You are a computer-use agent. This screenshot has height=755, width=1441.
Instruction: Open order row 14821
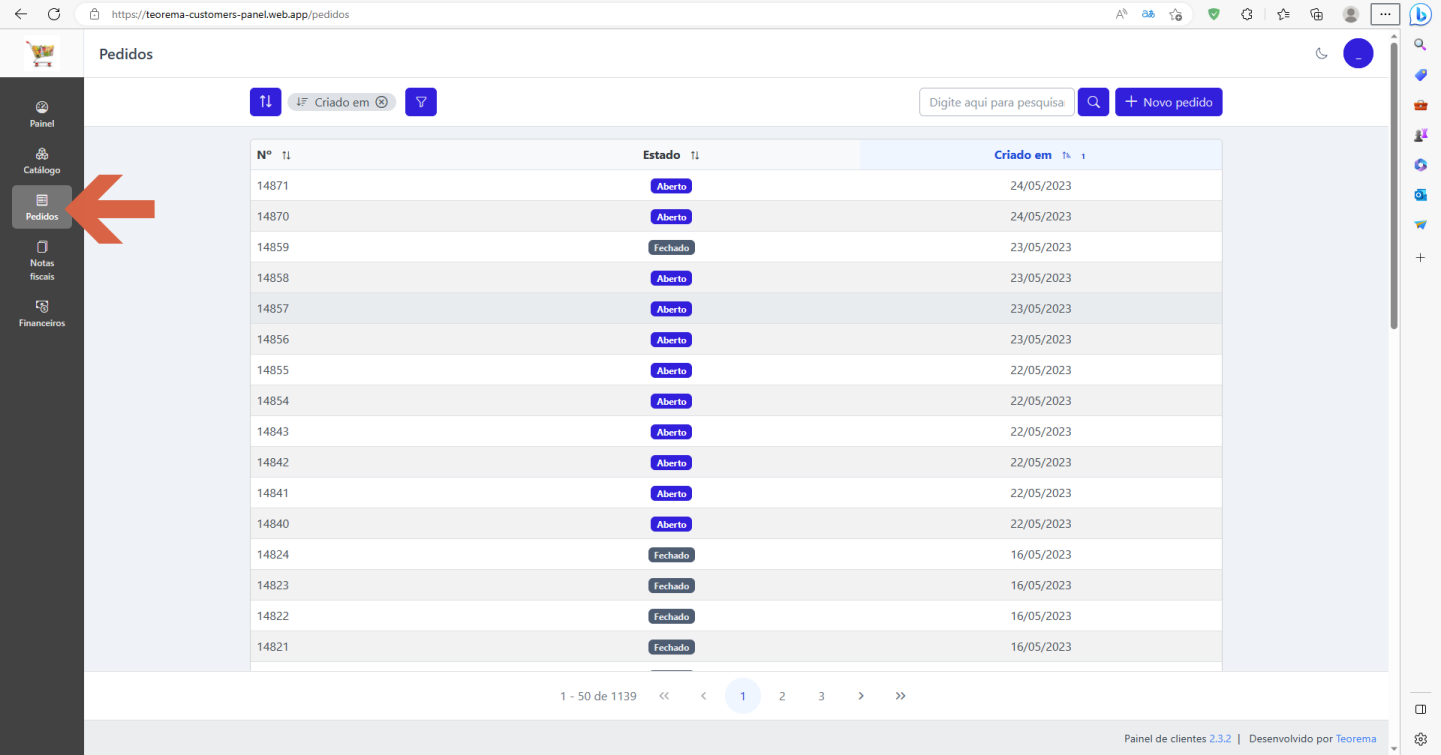coord(736,647)
